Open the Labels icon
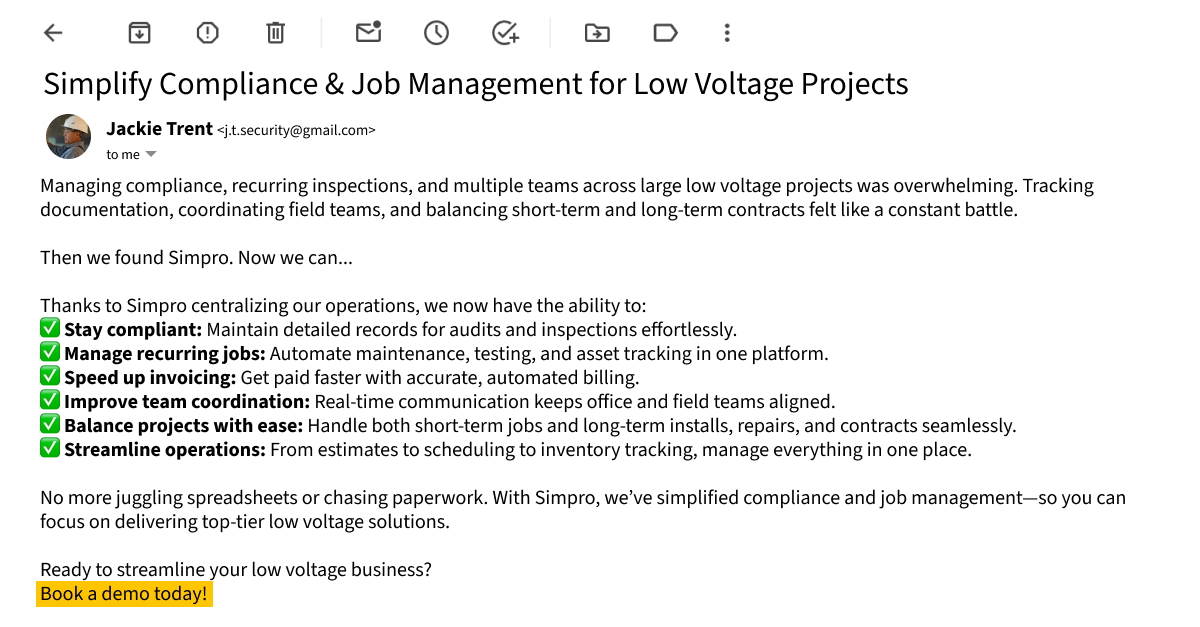This screenshot has width=1200, height=627. coord(665,33)
